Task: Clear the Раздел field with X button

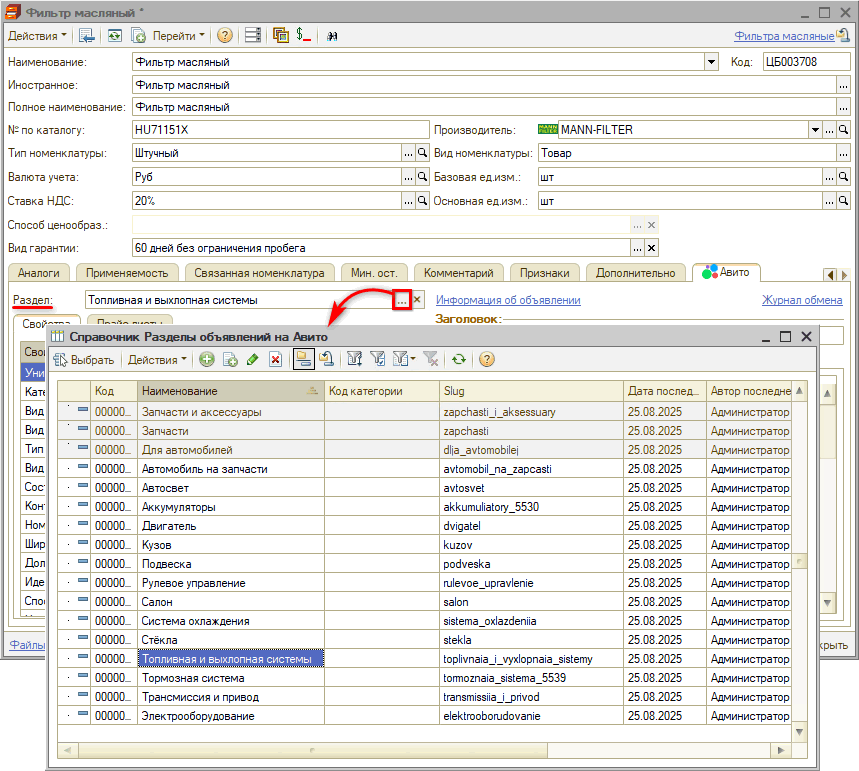Action: [x=418, y=299]
